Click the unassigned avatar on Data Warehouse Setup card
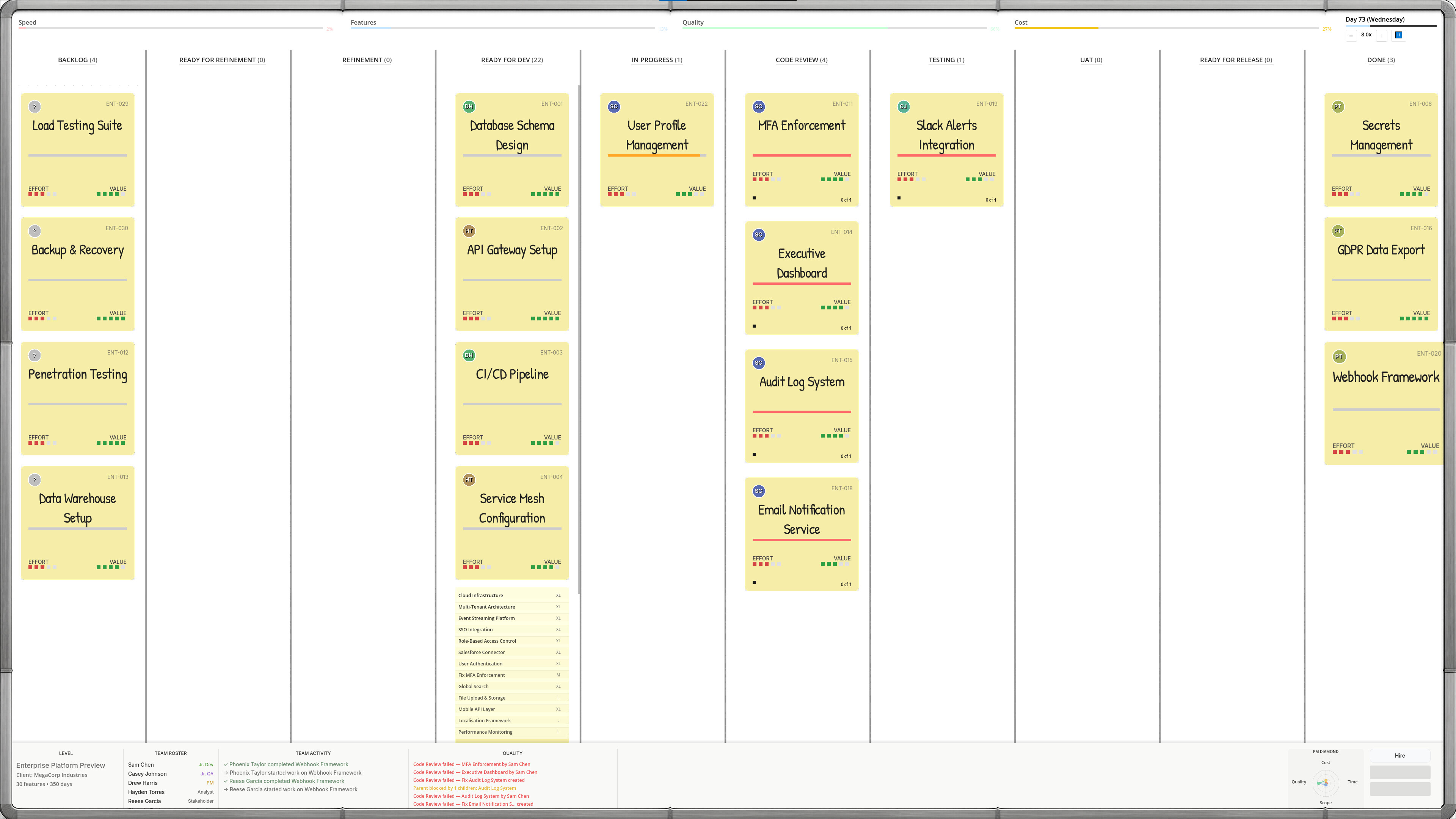The width and height of the screenshot is (1456, 819). click(35, 480)
